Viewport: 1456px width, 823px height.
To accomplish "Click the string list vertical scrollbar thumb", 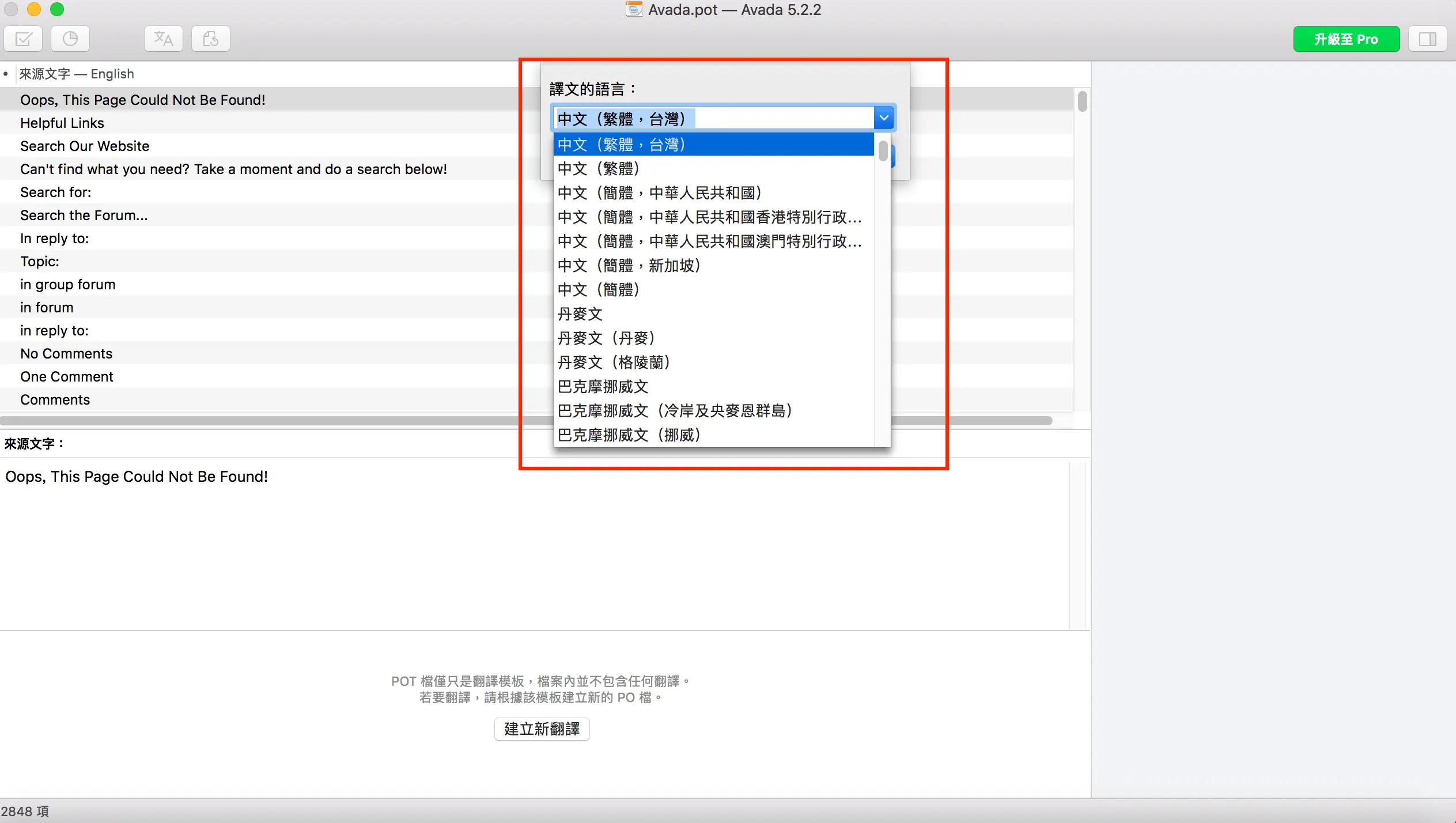I will (x=1082, y=101).
